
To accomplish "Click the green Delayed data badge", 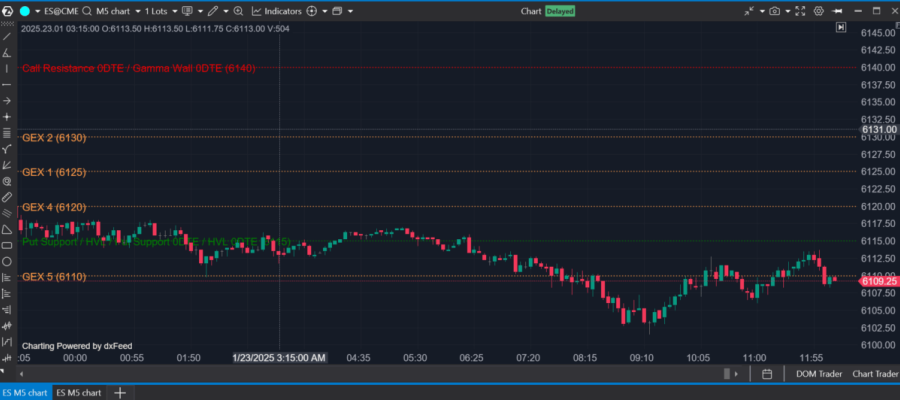I will (x=560, y=11).
